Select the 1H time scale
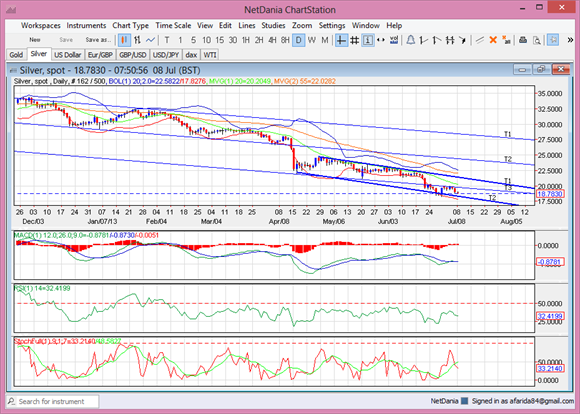 click(246, 40)
